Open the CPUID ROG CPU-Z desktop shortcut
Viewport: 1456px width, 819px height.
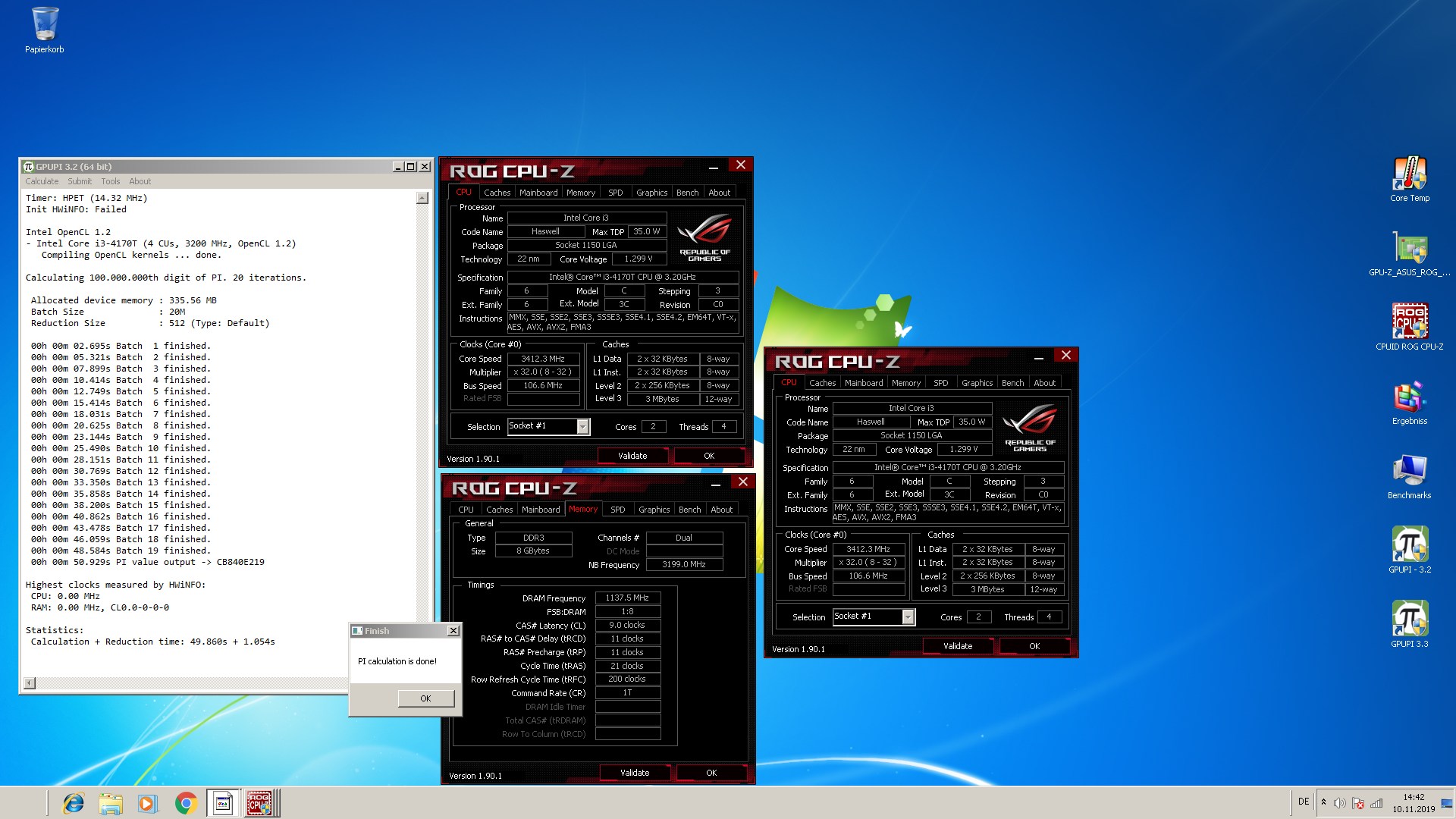1410,328
